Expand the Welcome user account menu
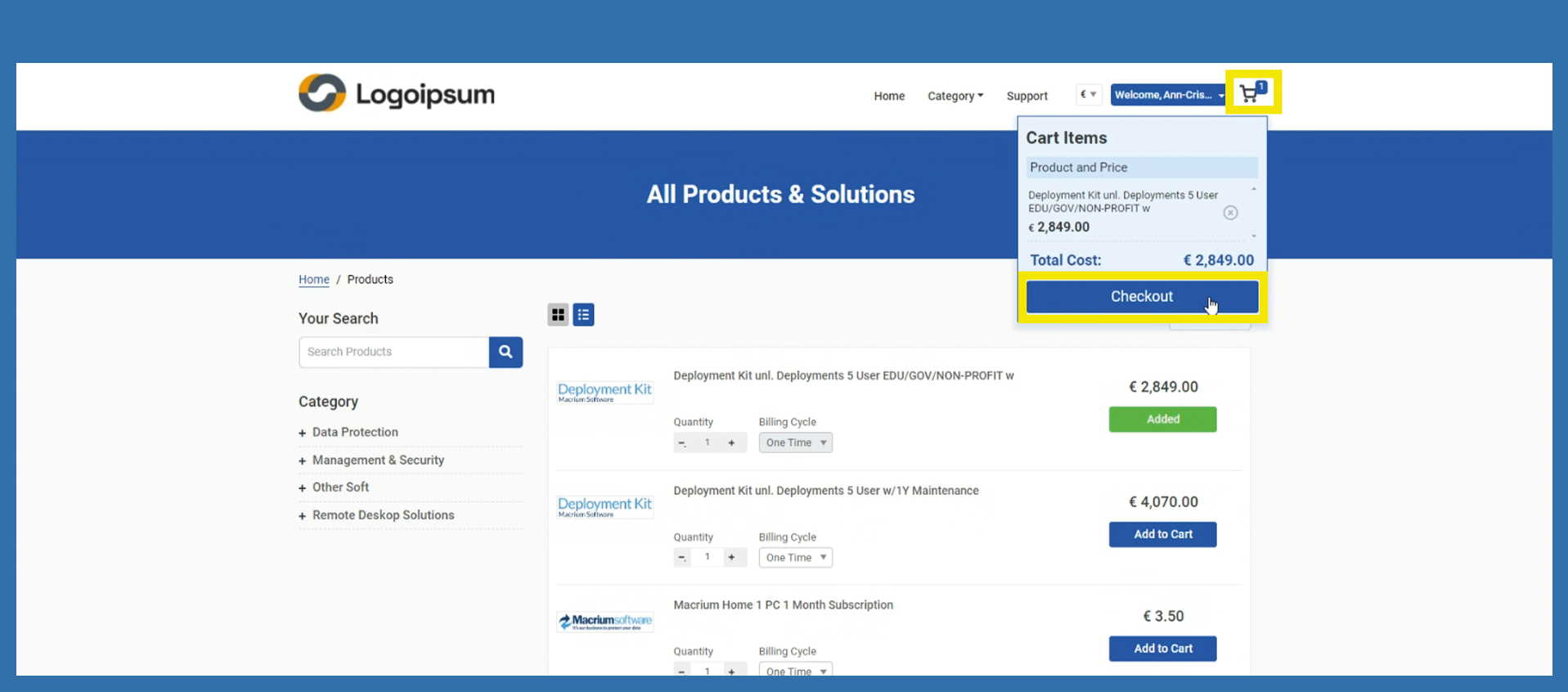 tap(1167, 95)
